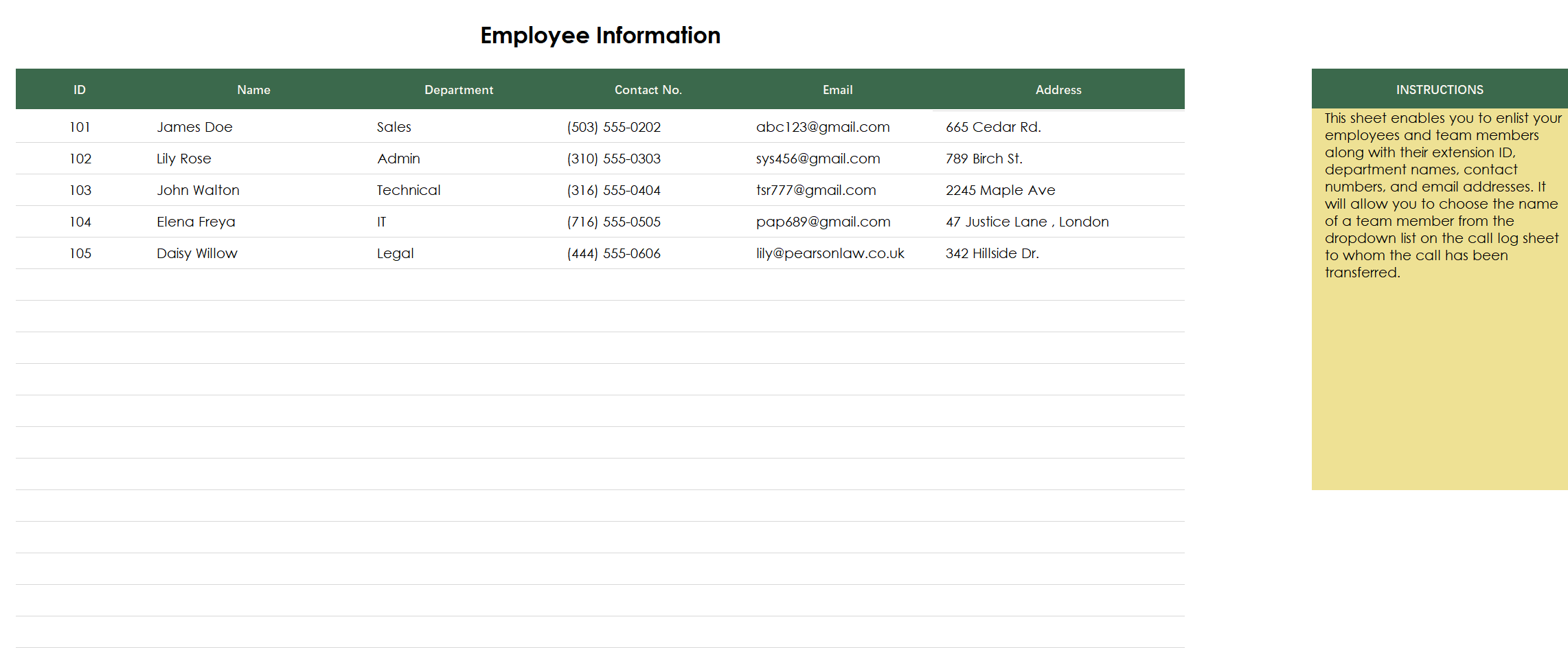Click contact number (503) 555-0202

[x=613, y=127]
